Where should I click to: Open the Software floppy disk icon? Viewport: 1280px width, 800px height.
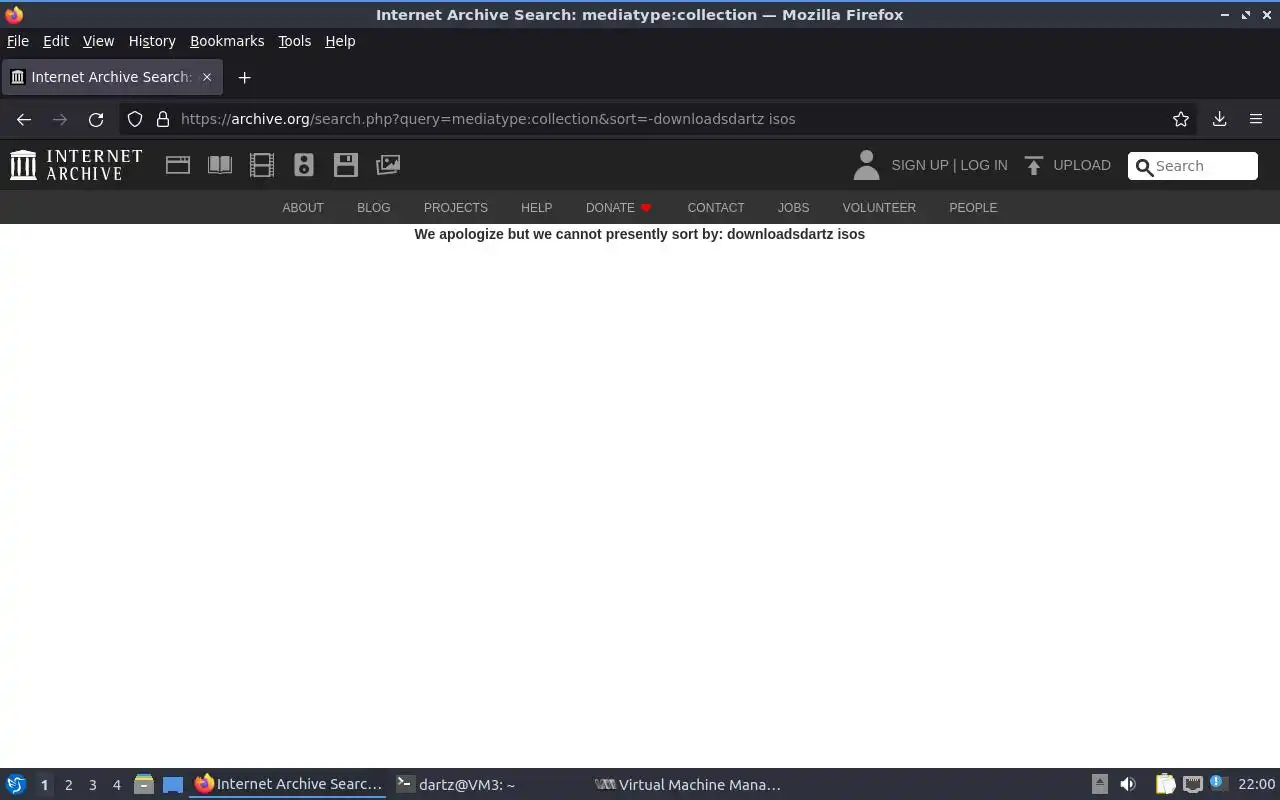(x=346, y=165)
